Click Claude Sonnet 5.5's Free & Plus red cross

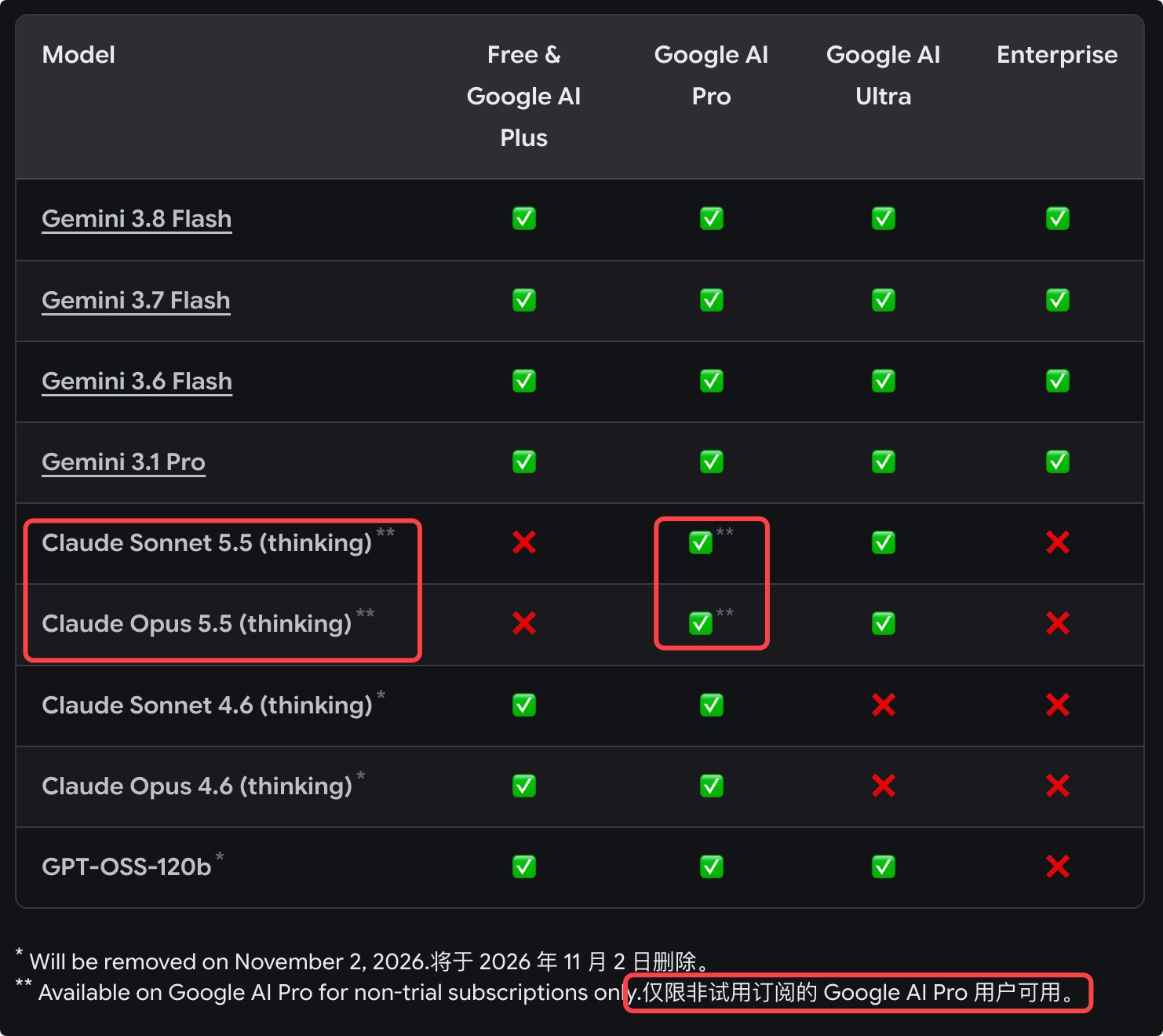524,542
